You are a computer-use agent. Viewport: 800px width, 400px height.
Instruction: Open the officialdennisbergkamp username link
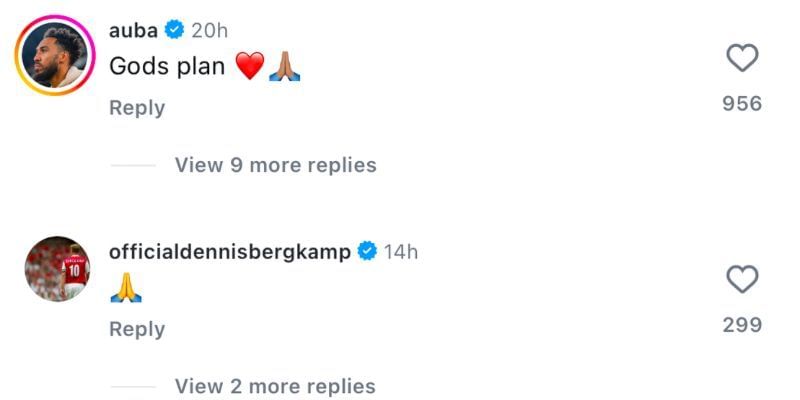230,251
